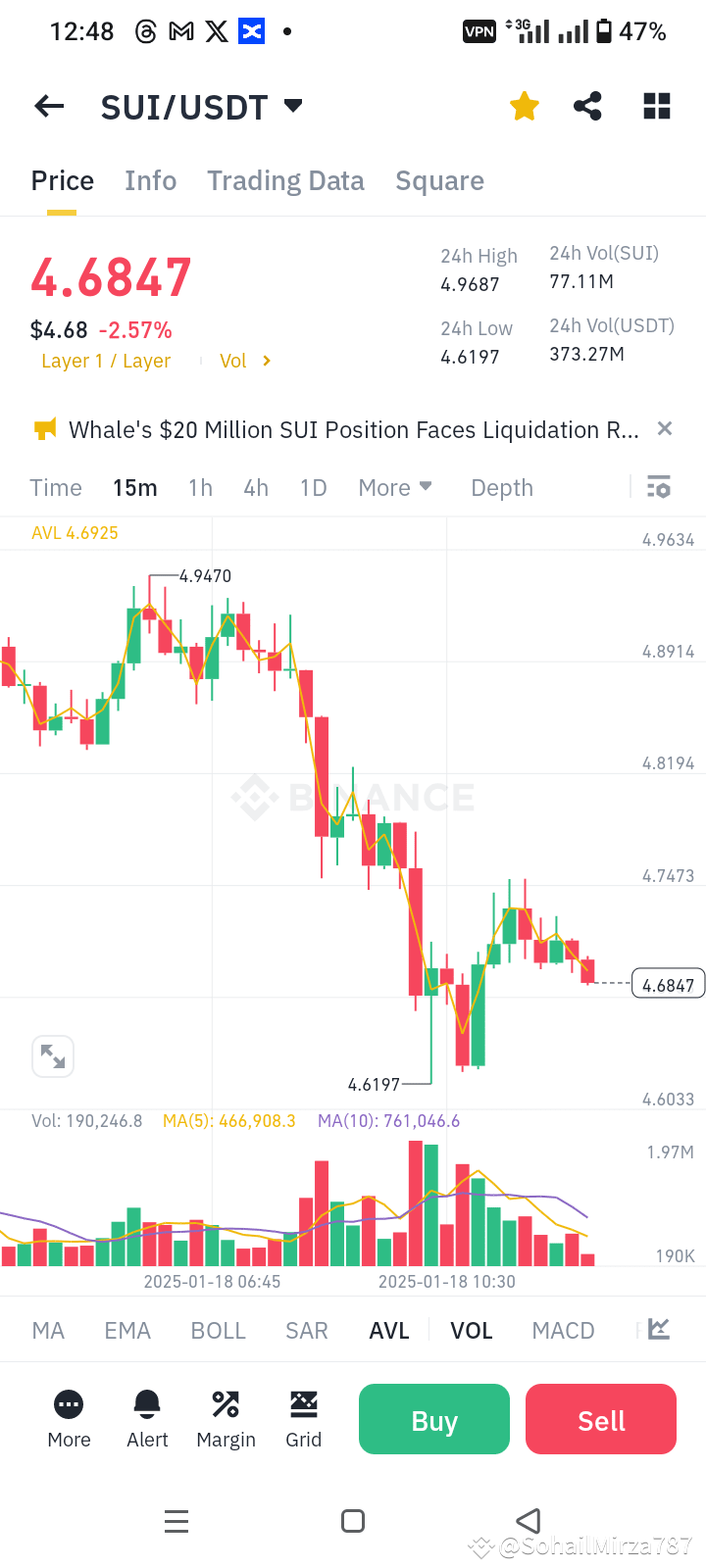The height and width of the screenshot is (1568, 706).
Task: Open the share options icon
Action: (x=587, y=106)
